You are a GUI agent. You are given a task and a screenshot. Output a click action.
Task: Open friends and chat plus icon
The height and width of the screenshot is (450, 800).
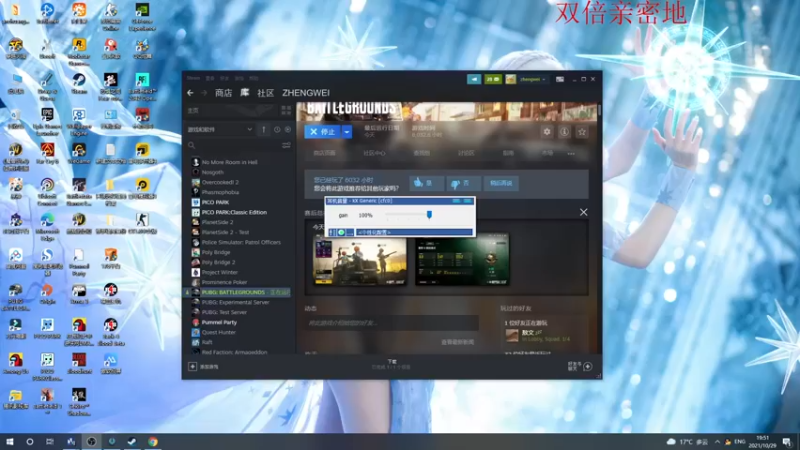click(x=588, y=366)
